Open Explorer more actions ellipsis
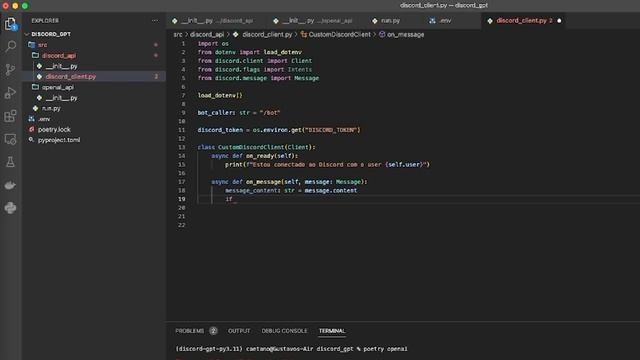The width and height of the screenshot is (640, 360). pos(155,20)
